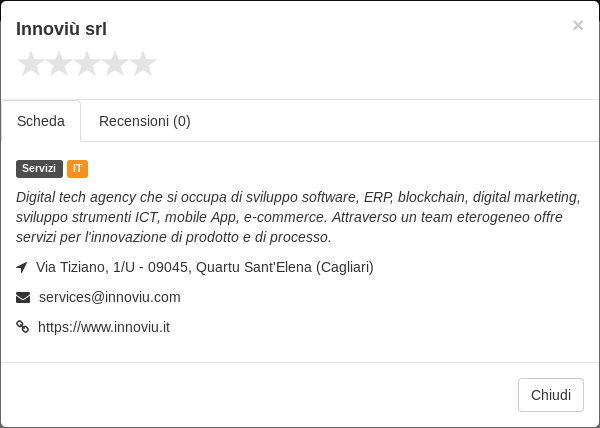Click the Chiudi button
Viewport: 600px width, 428px height.
click(551, 395)
